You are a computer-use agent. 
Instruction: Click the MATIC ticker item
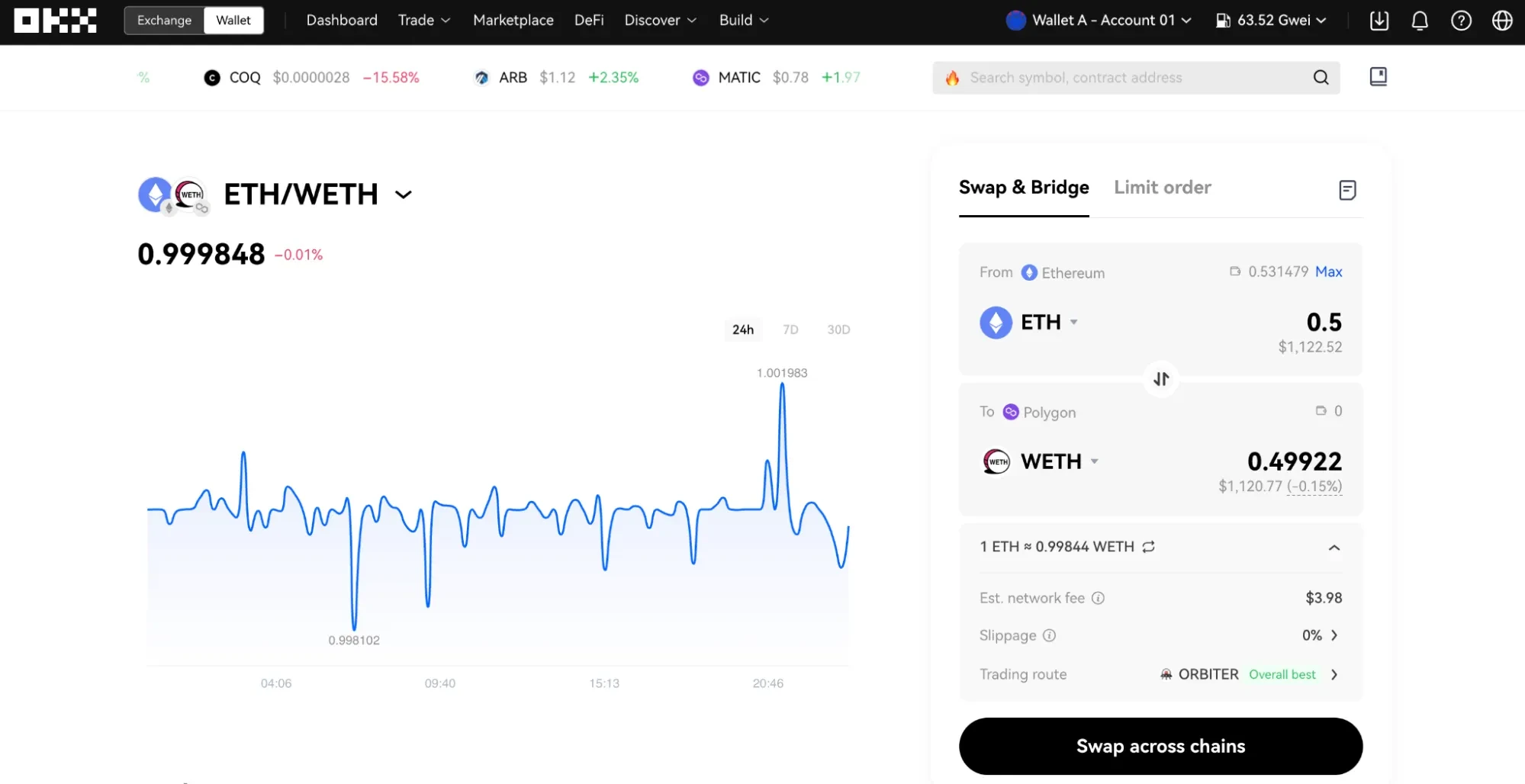coord(776,78)
